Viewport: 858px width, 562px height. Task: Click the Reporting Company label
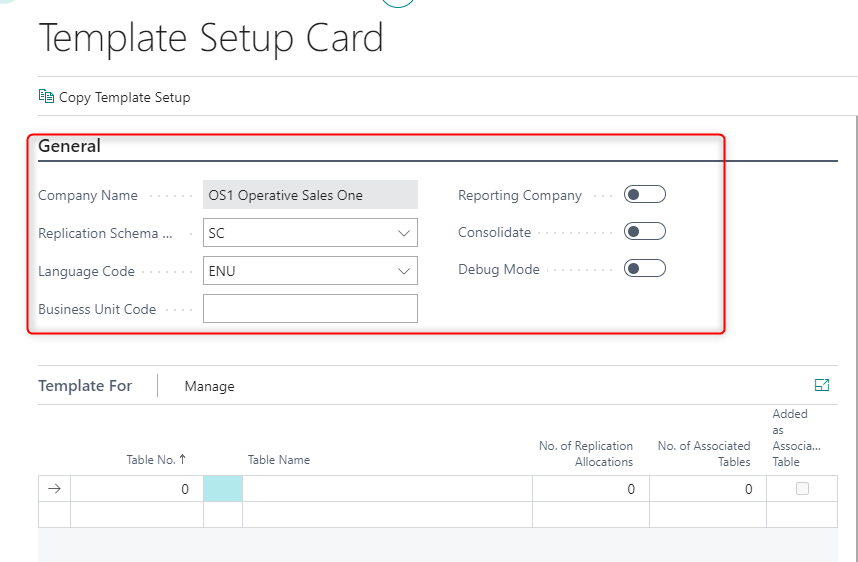[520, 195]
